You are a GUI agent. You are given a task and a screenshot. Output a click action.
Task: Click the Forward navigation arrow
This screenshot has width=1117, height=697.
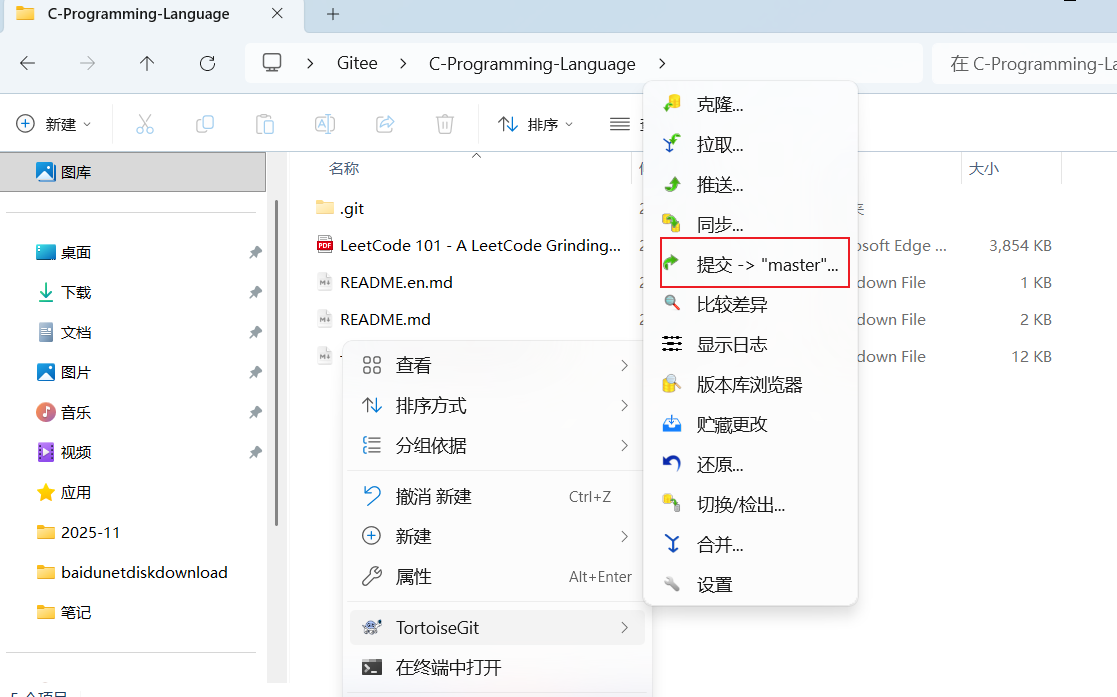point(88,63)
